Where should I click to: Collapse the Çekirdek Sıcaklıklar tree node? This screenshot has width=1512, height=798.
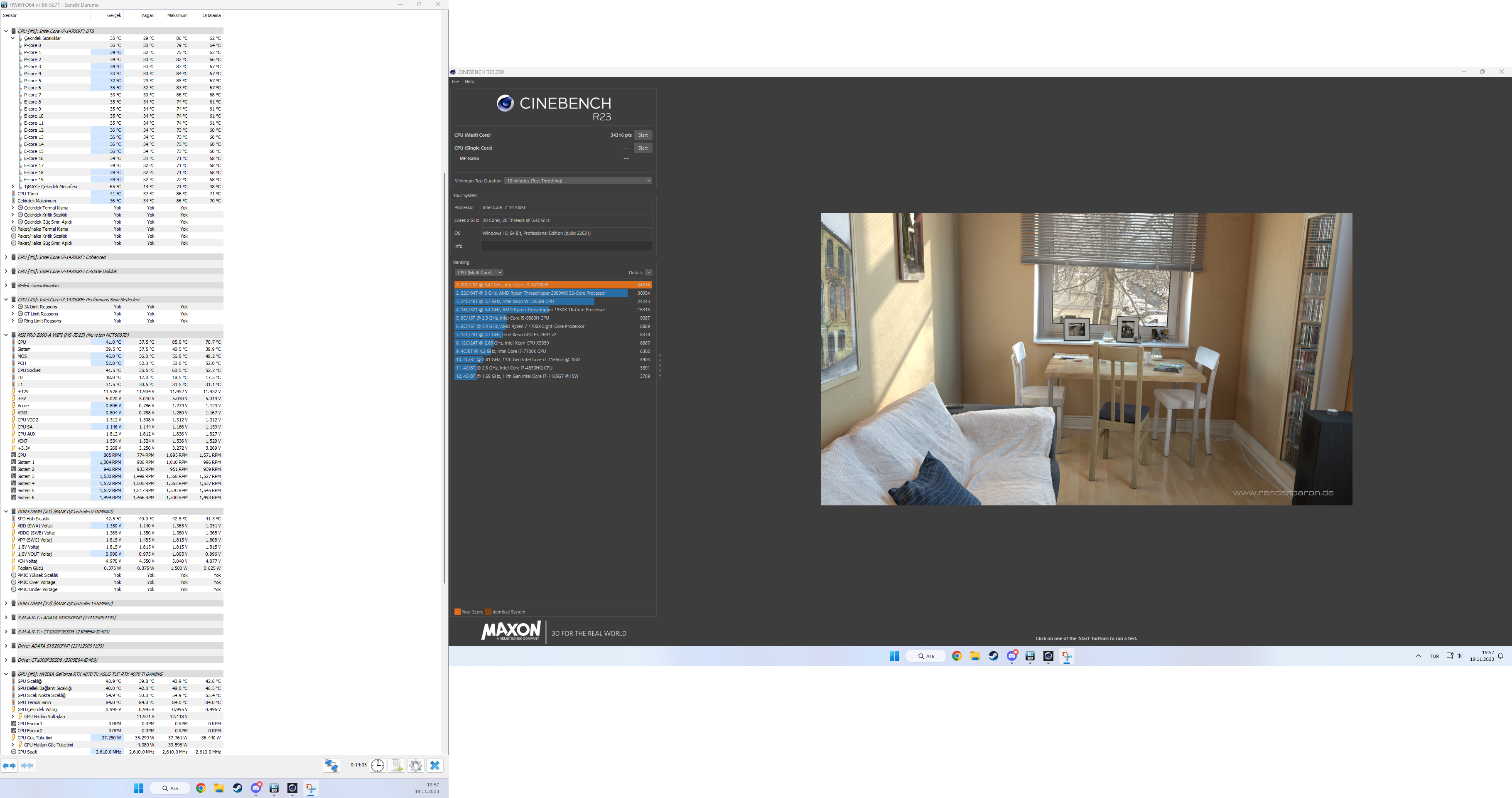(12, 38)
